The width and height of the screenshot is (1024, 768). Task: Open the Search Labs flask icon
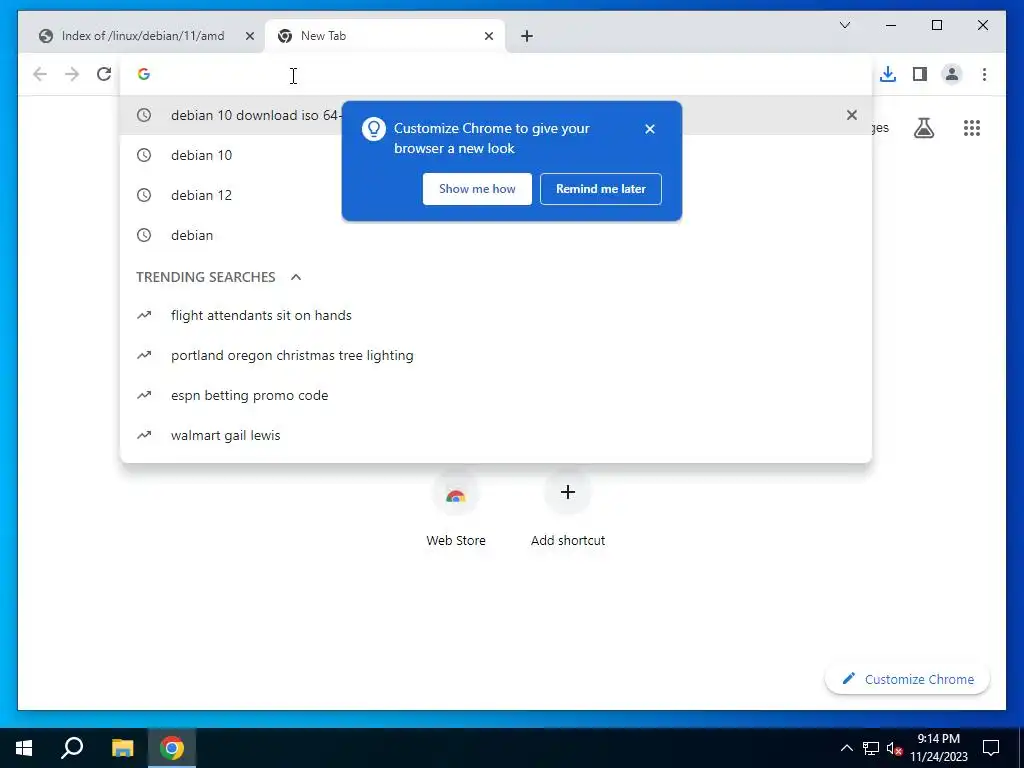pos(923,128)
